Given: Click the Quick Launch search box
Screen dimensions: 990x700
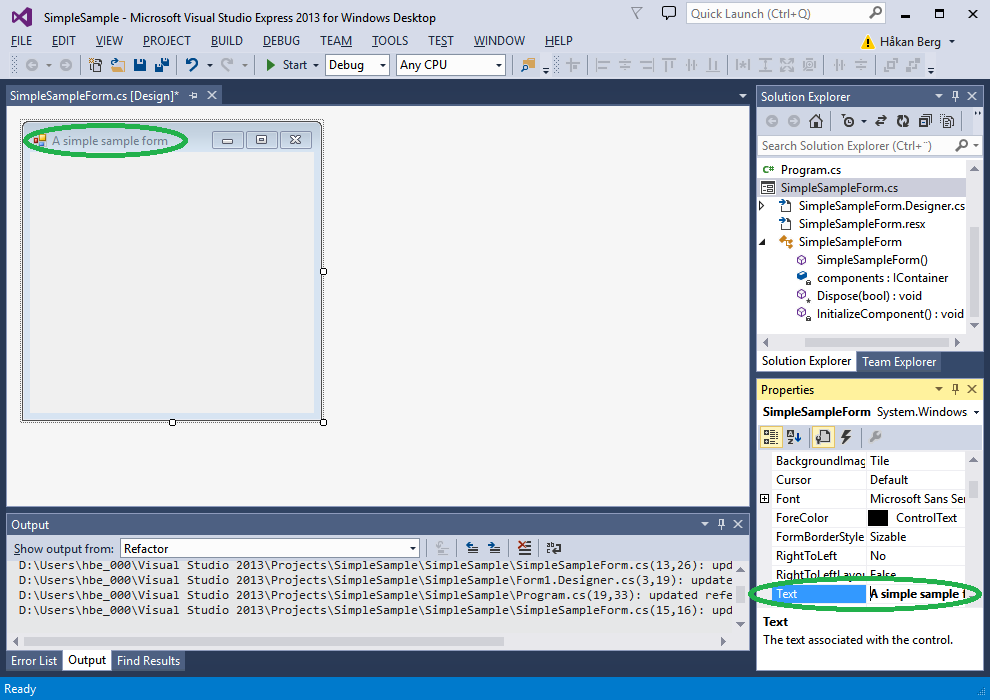Looking at the screenshot, I should (x=785, y=14).
